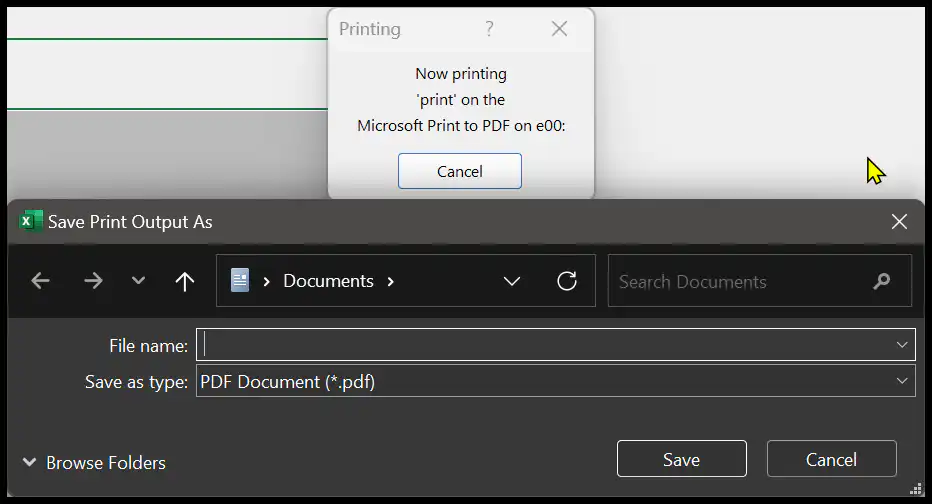Select Documents in the address path
The height and width of the screenshot is (504, 932).
pos(329,281)
